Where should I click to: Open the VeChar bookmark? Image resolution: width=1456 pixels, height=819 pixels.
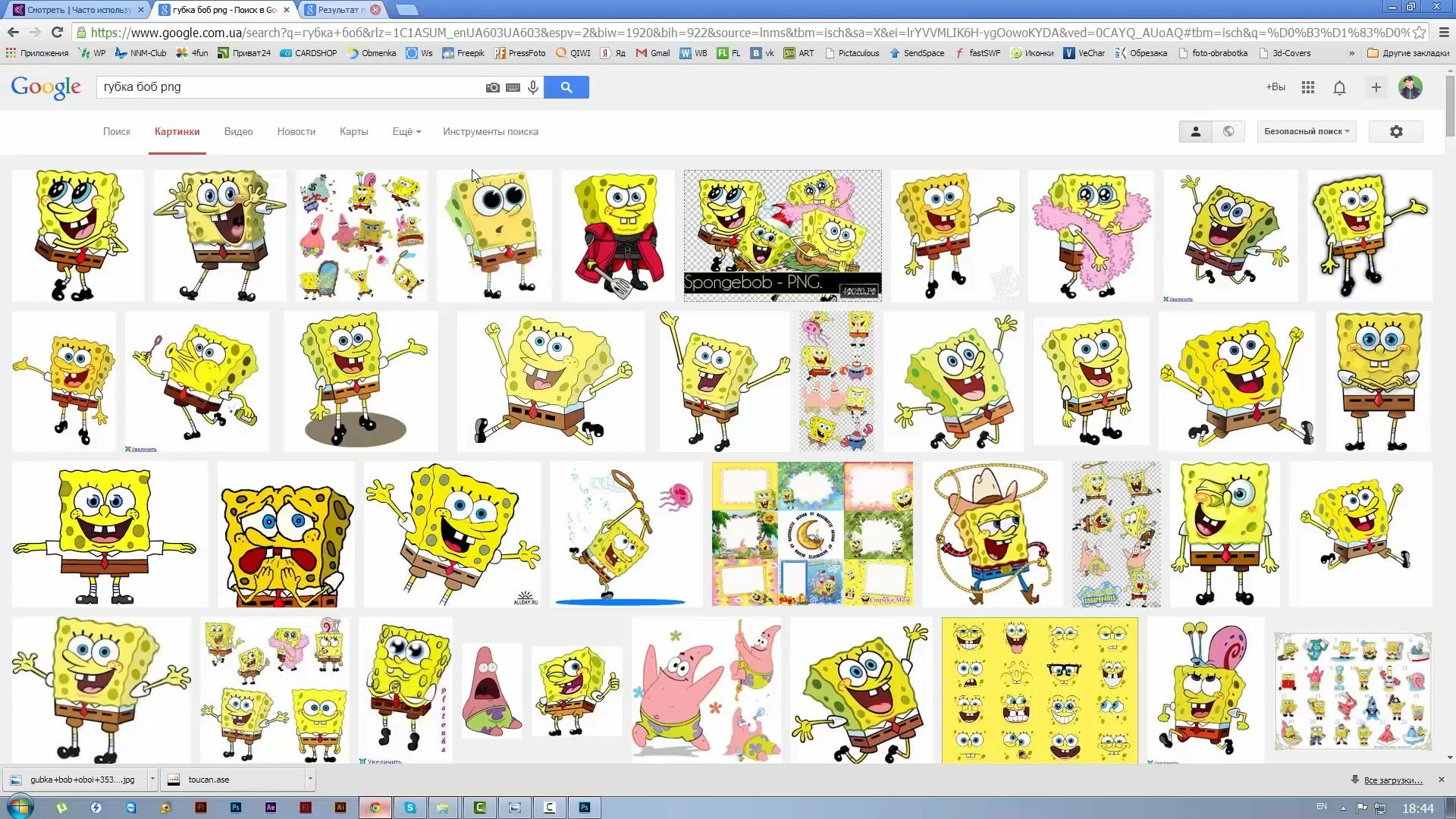(x=1084, y=53)
